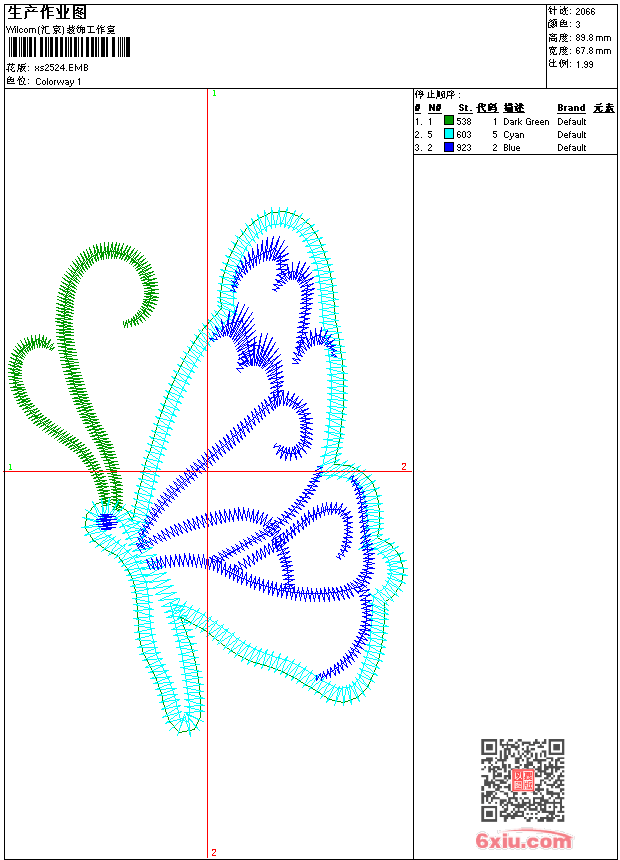
Task: Select the Blue row Default brand
Action: pyautogui.click(x=571, y=148)
